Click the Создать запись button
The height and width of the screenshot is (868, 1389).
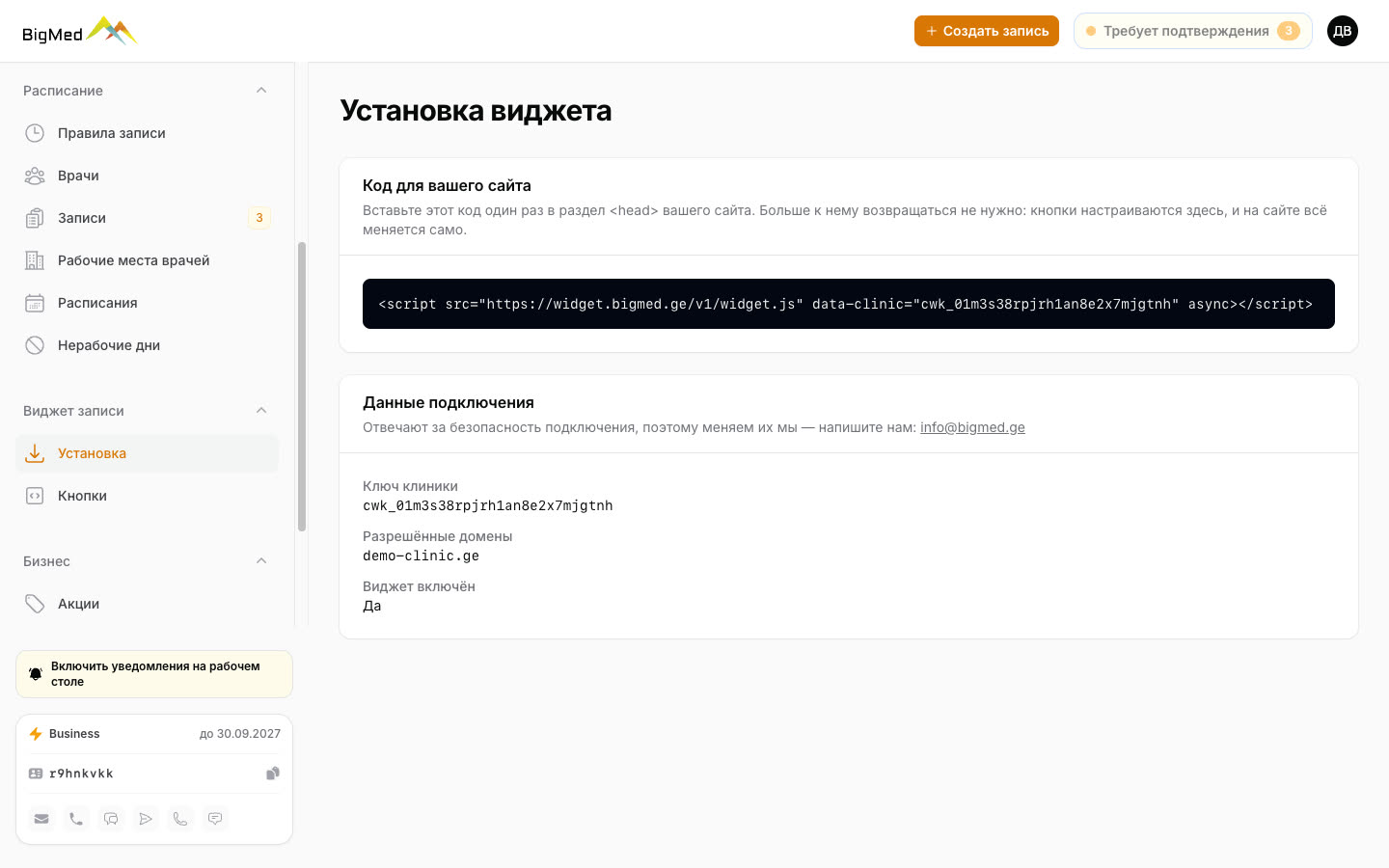coord(987,31)
